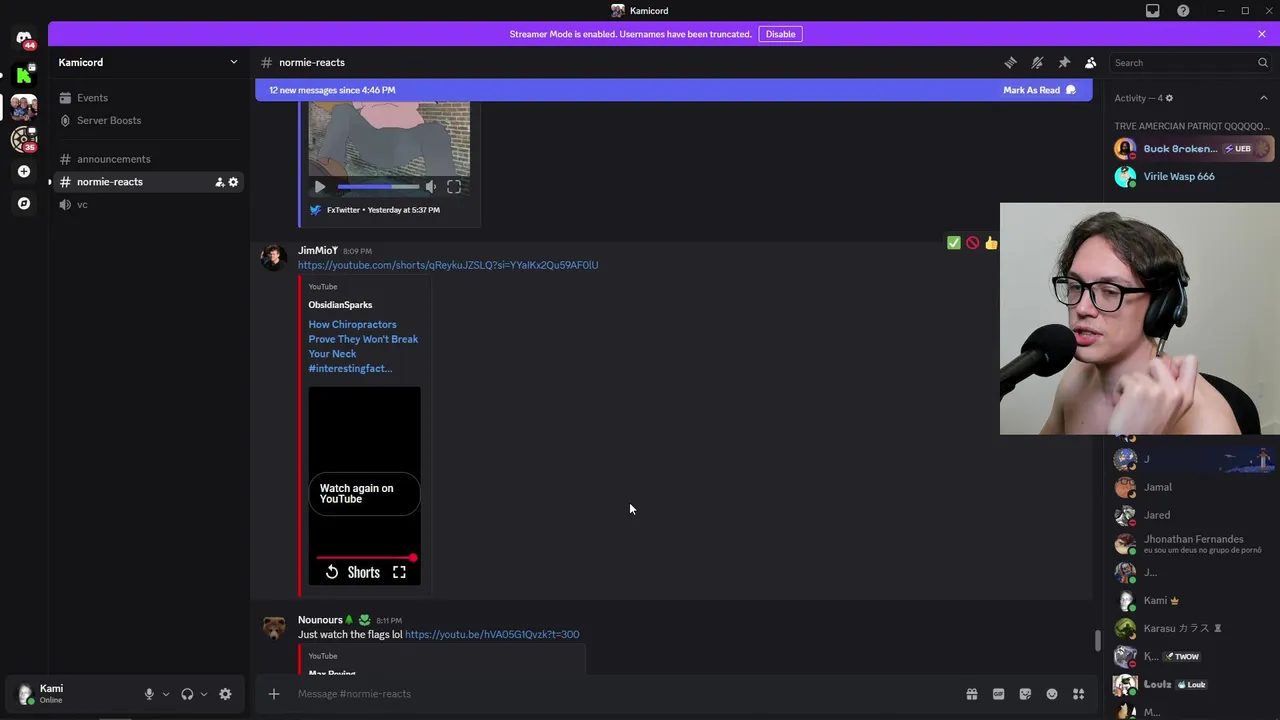This screenshot has height=720, width=1280.
Task: Open JimMioY user avatar
Action: click(274, 258)
